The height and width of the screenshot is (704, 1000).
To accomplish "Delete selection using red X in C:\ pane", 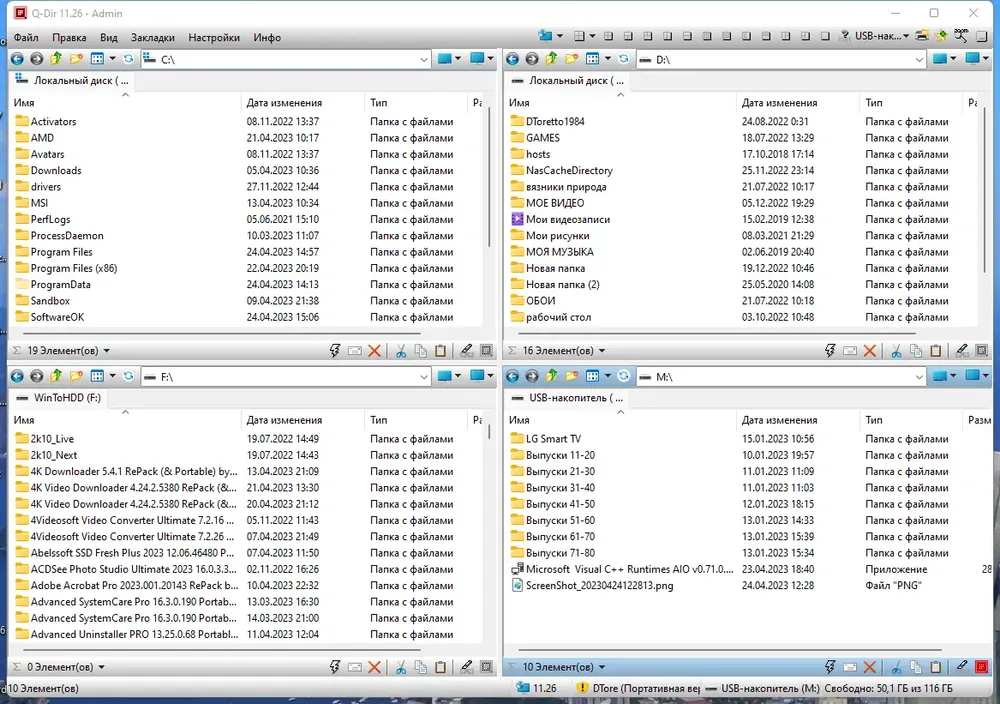I will click(x=374, y=350).
